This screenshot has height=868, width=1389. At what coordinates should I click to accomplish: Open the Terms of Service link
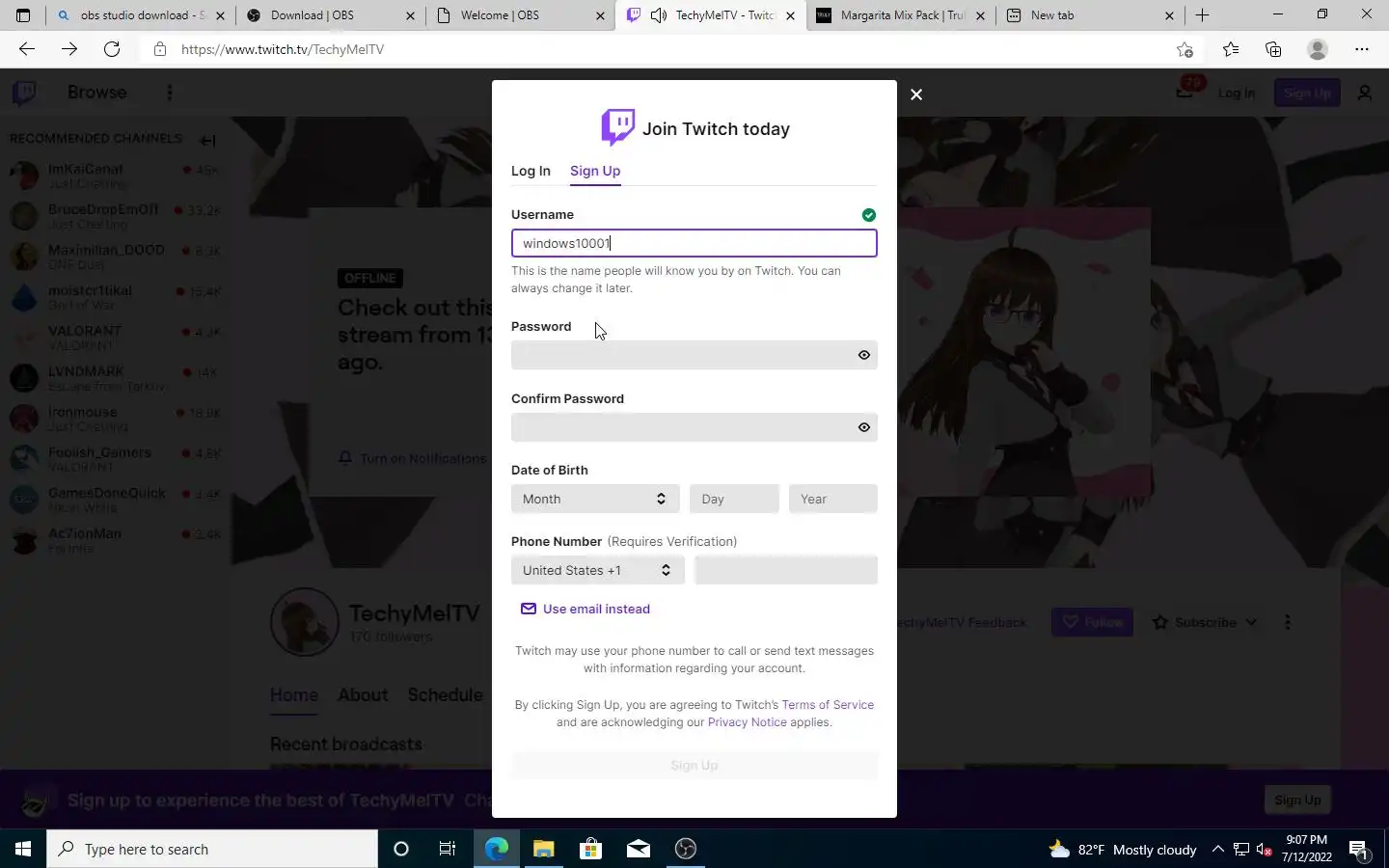828,705
